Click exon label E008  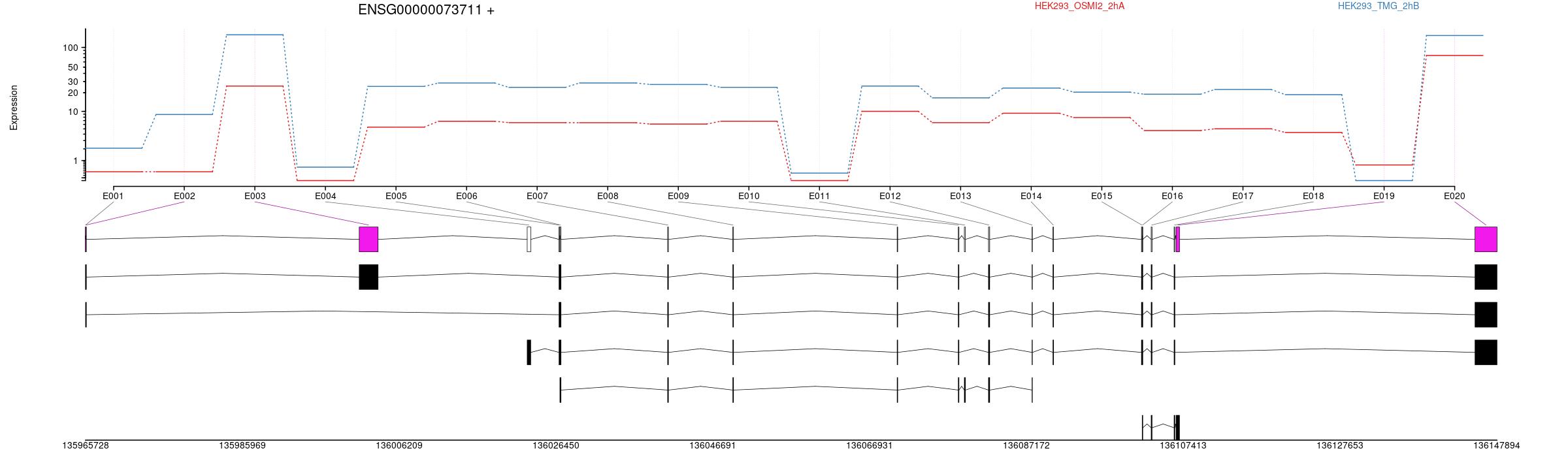point(608,196)
